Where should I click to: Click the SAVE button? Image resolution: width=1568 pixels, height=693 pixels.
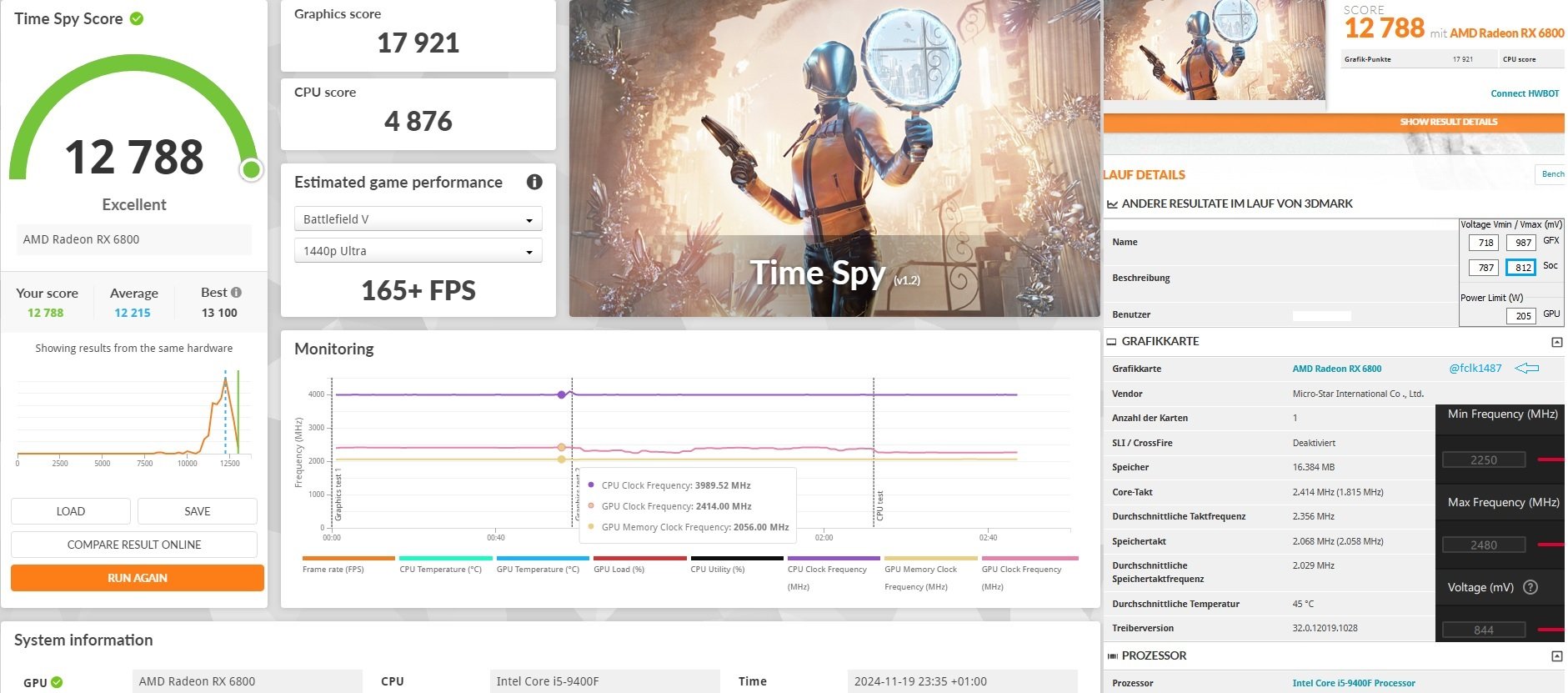coord(198,511)
